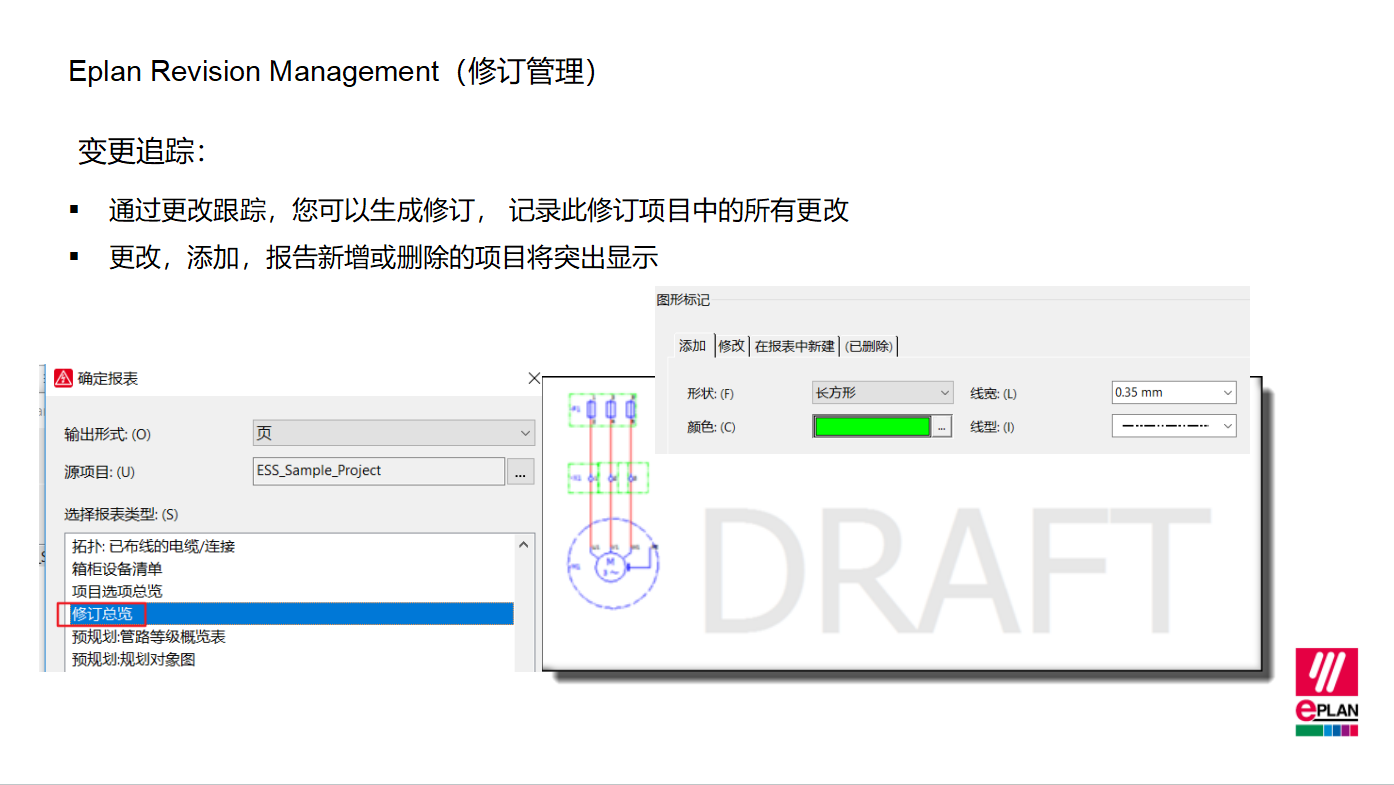Select 项目选项总览 in report list

point(117,591)
